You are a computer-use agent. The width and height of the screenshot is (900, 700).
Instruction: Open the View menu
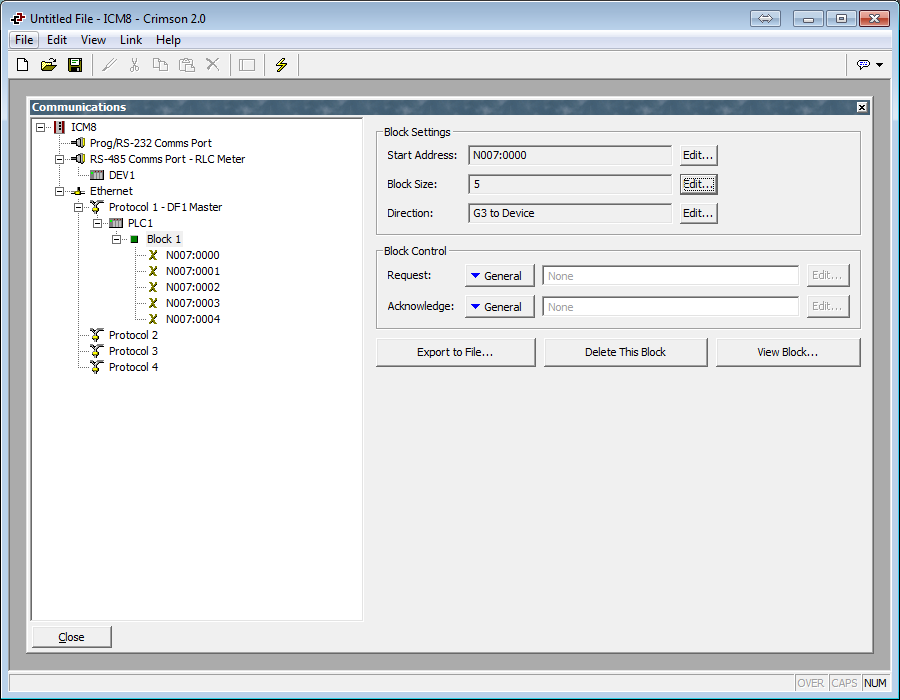[93, 40]
